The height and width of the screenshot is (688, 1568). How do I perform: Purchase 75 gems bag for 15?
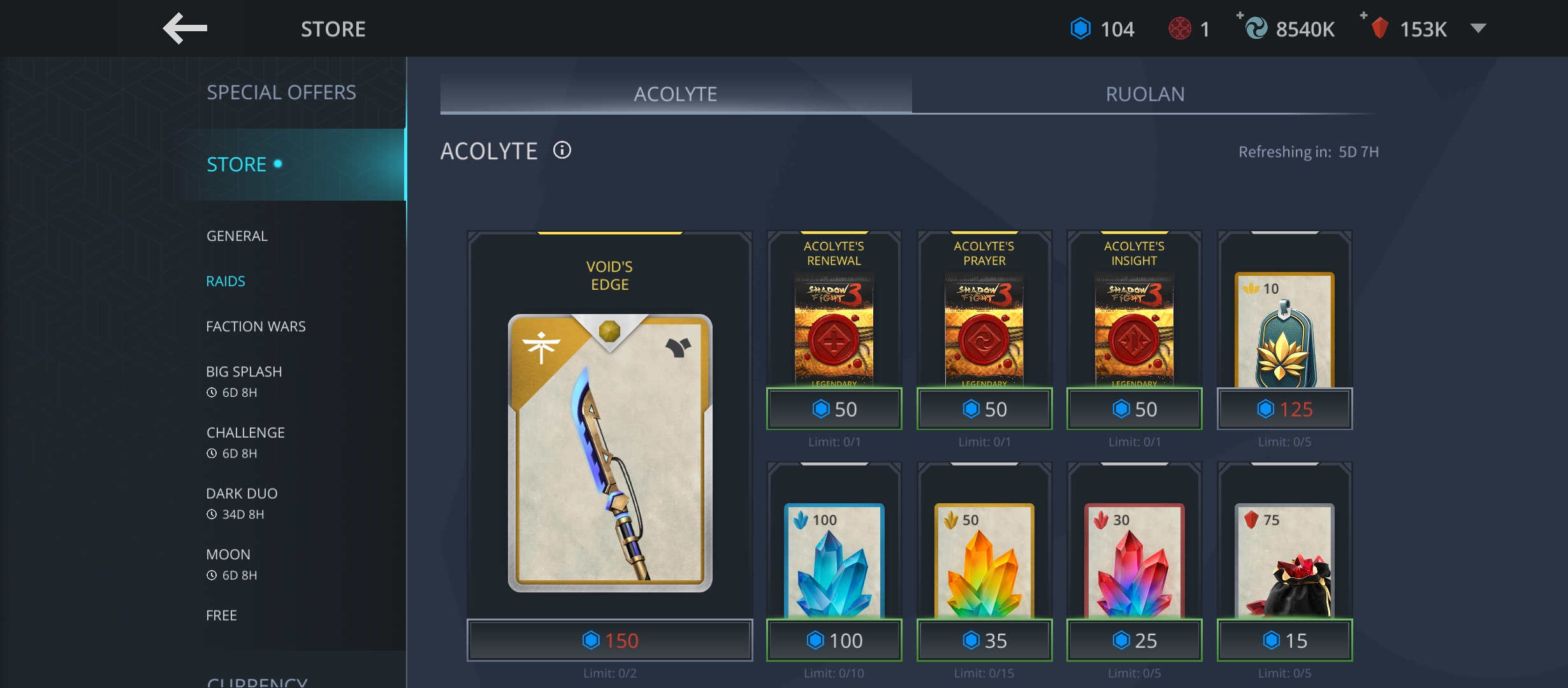[x=1284, y=640]
